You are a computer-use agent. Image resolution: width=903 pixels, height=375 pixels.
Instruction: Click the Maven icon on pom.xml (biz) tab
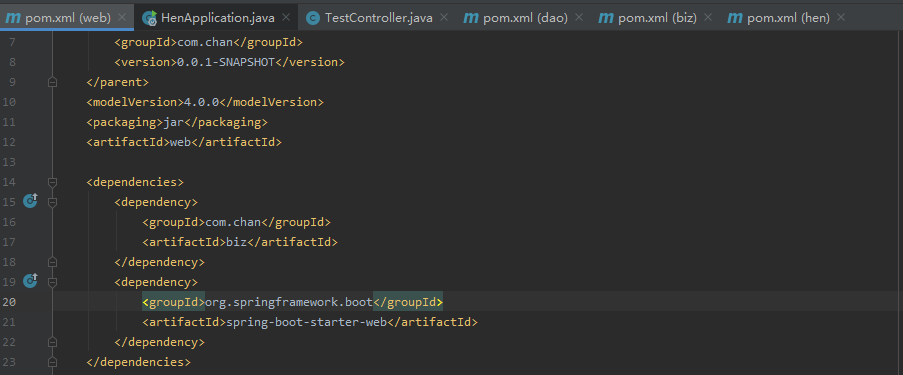[606, 18]
